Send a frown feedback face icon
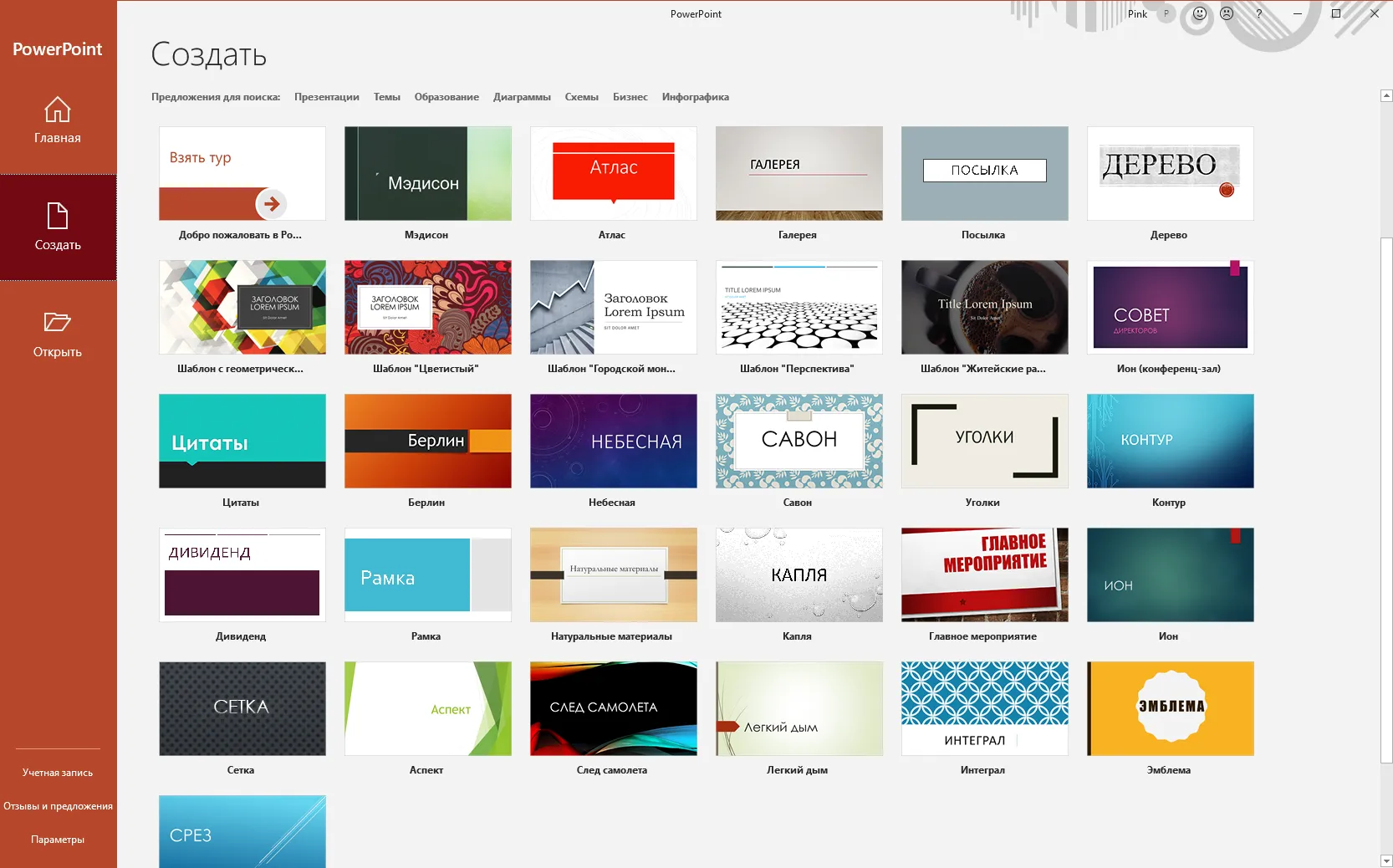The image size is (1393, 868). coord(1227,13)
